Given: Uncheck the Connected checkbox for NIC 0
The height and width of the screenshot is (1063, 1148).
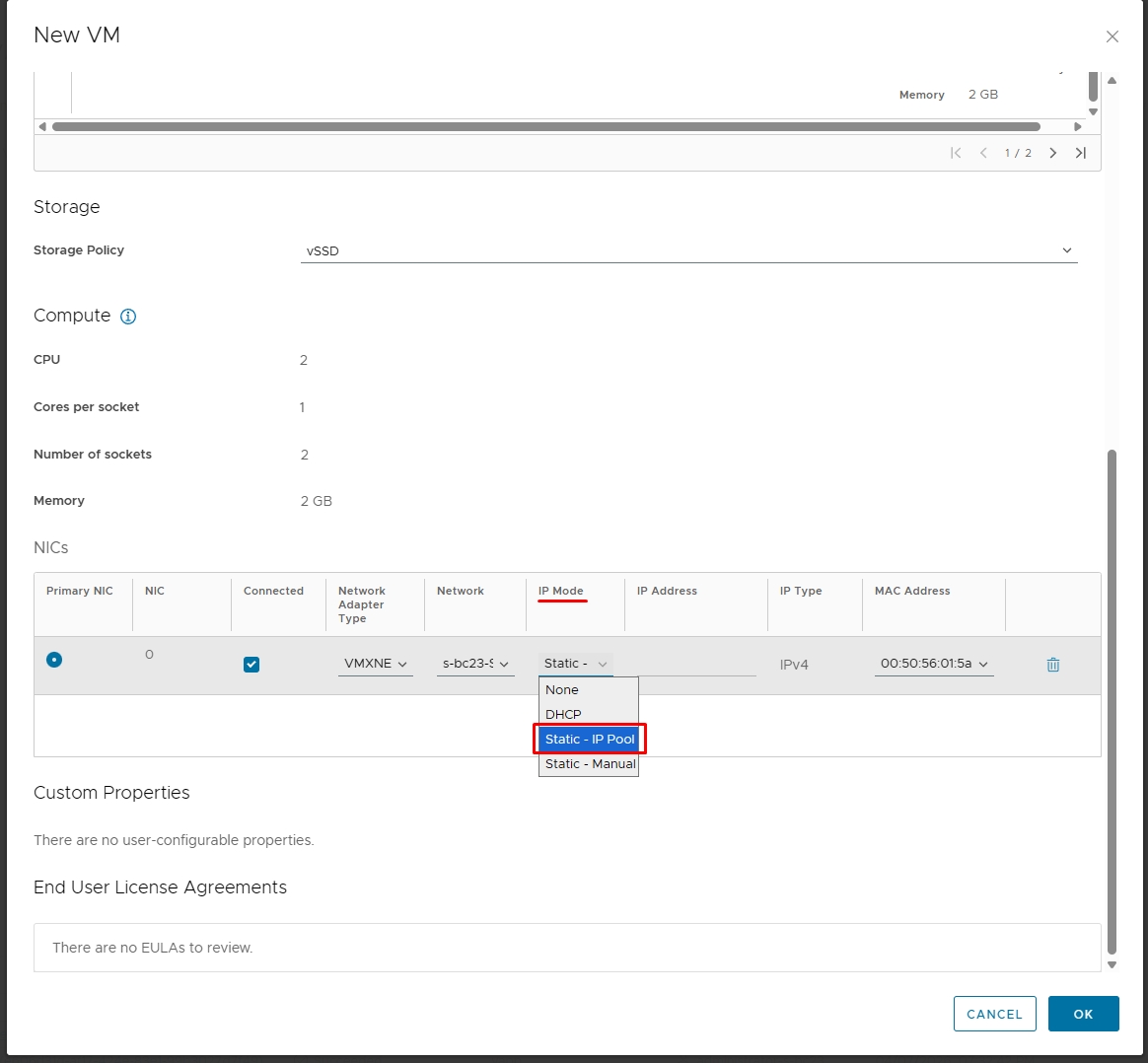Looking at the screenshot, I should point(251,665).
